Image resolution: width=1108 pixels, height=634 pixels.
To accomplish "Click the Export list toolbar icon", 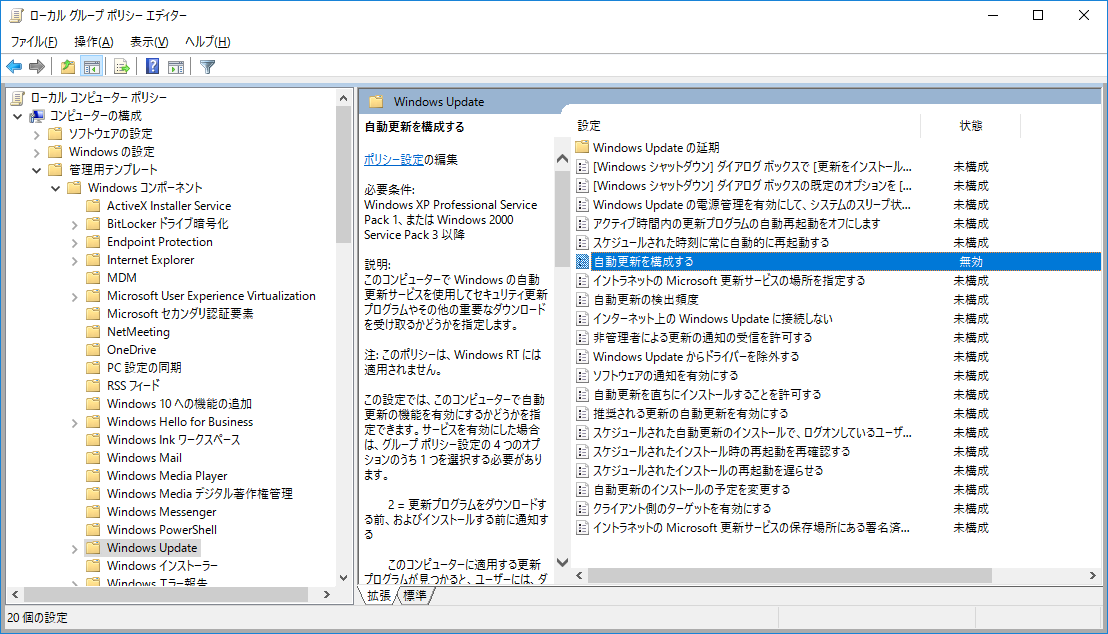I will coord(122,66).
